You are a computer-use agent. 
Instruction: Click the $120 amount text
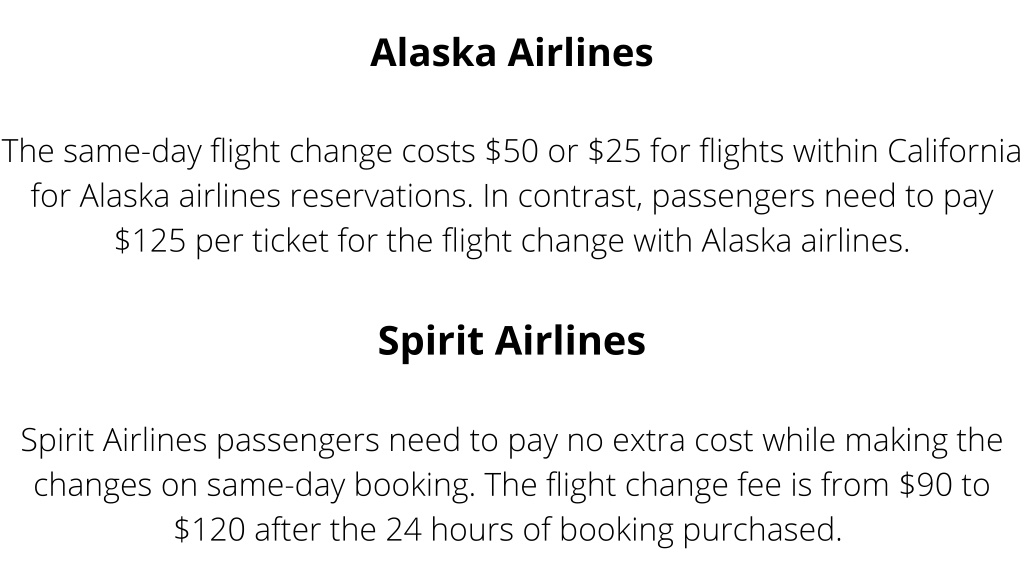(210, 529)
